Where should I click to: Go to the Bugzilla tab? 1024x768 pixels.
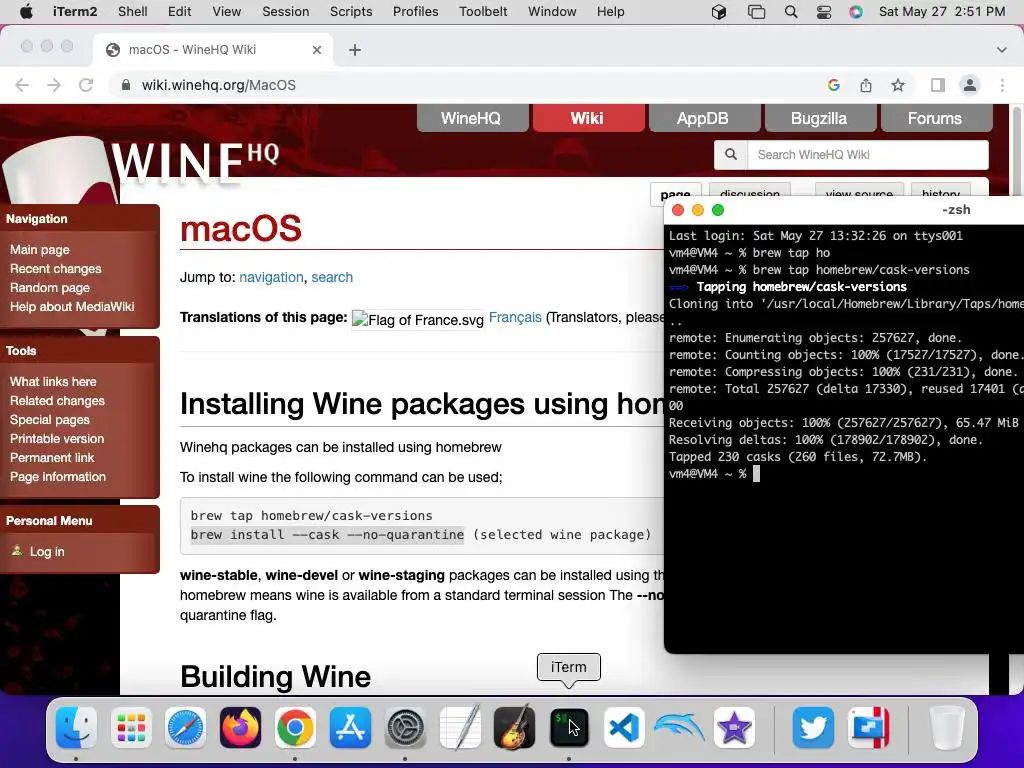point(818,118)
